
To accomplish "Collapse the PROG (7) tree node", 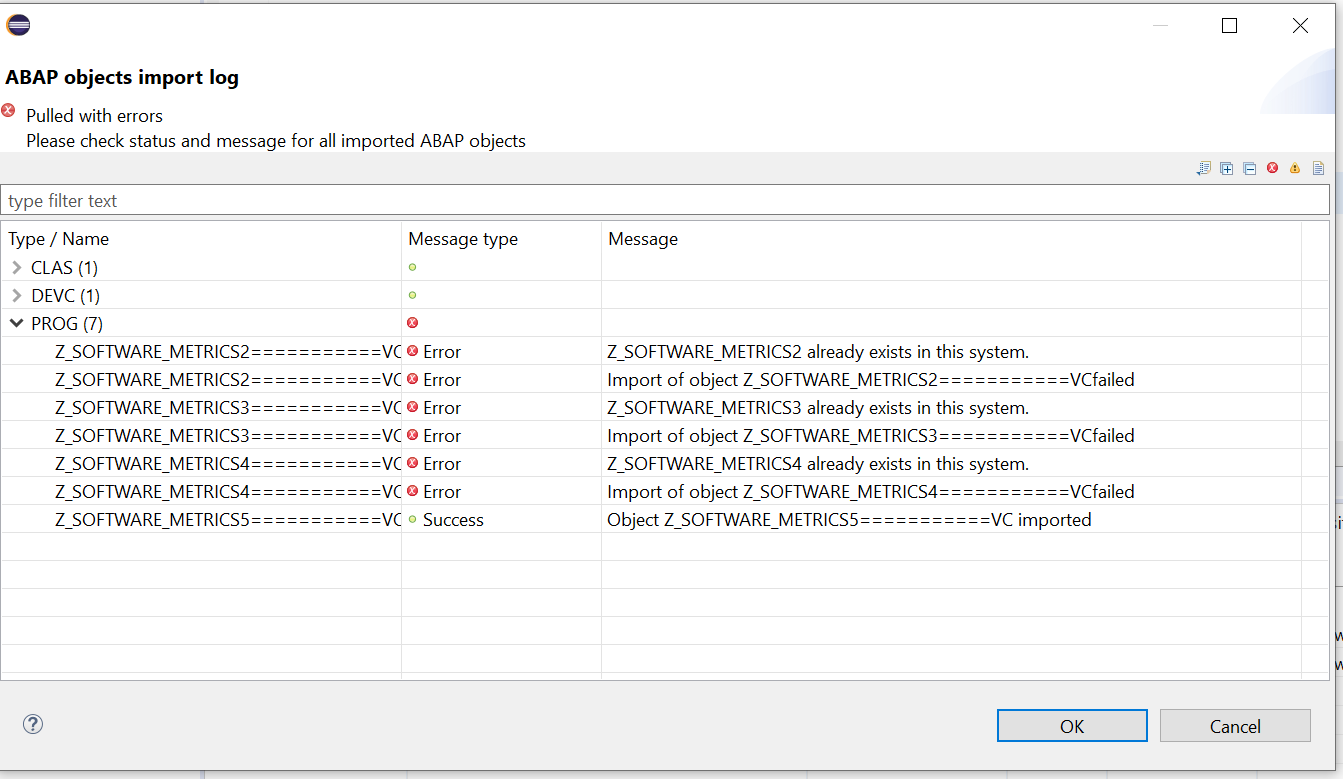I will pos(16,323).
